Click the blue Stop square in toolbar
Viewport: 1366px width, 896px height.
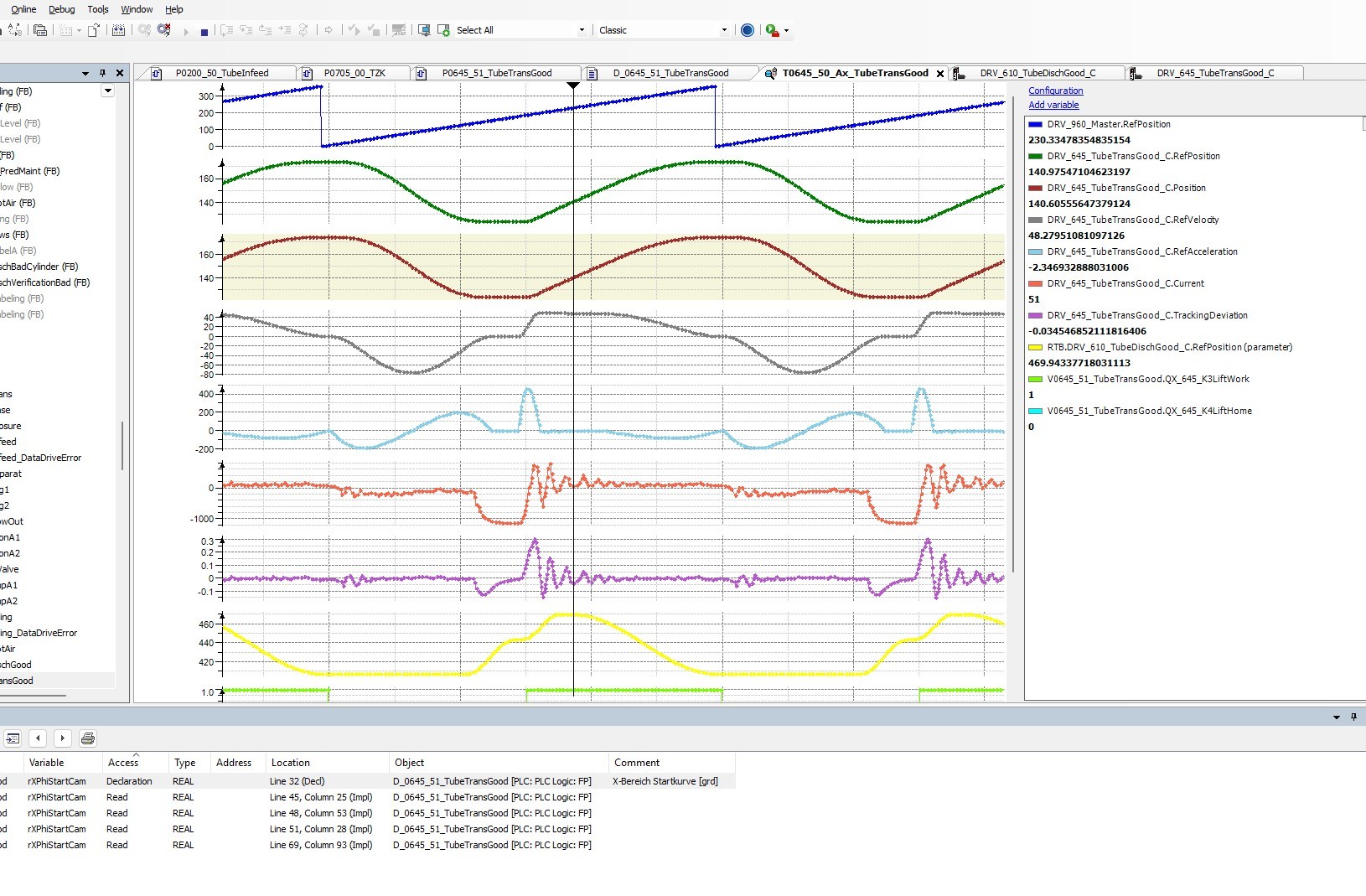coord(204,31)
